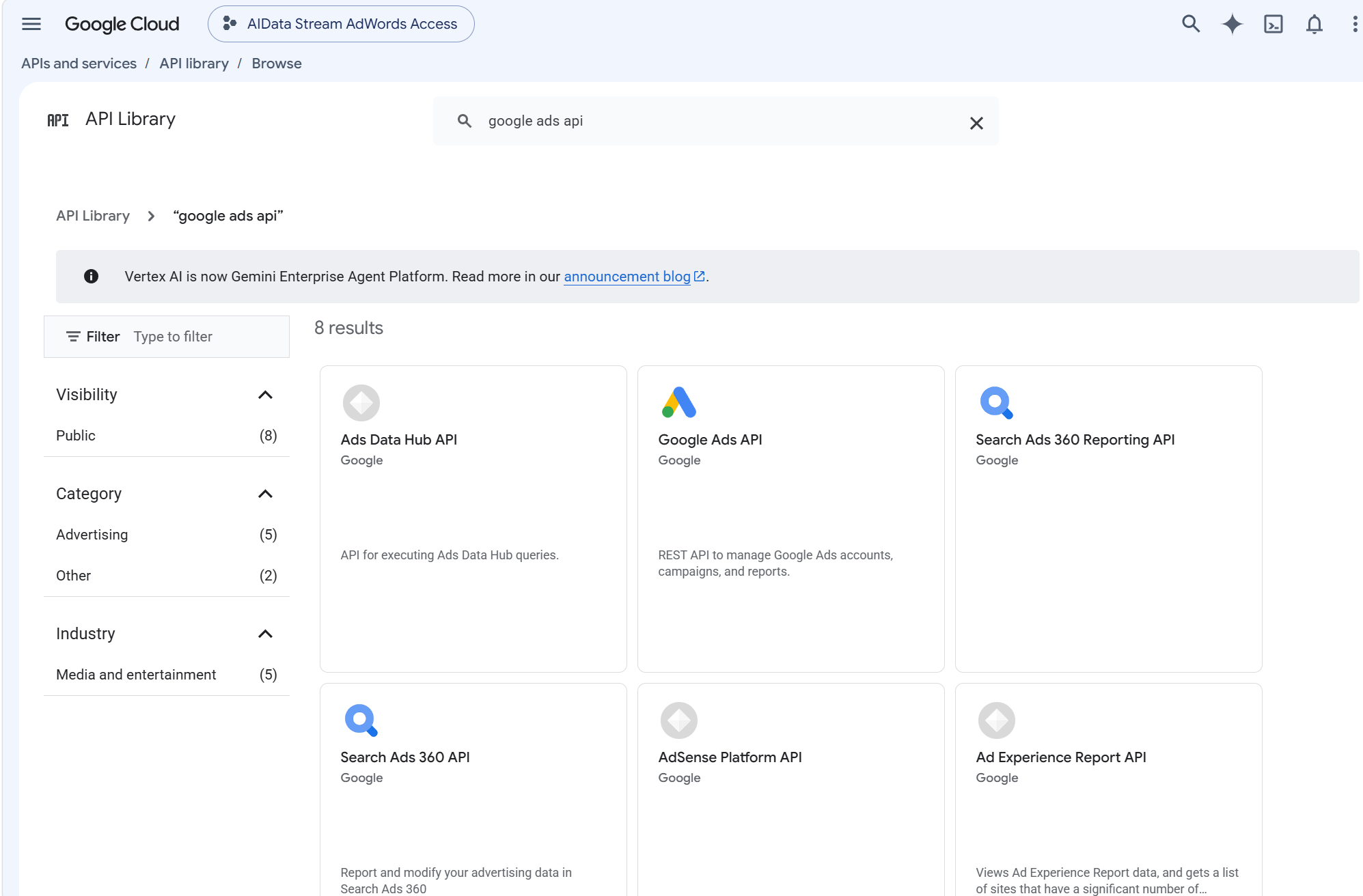Click the "google ads api" quoted breadcrumb text

pos(228,216)
